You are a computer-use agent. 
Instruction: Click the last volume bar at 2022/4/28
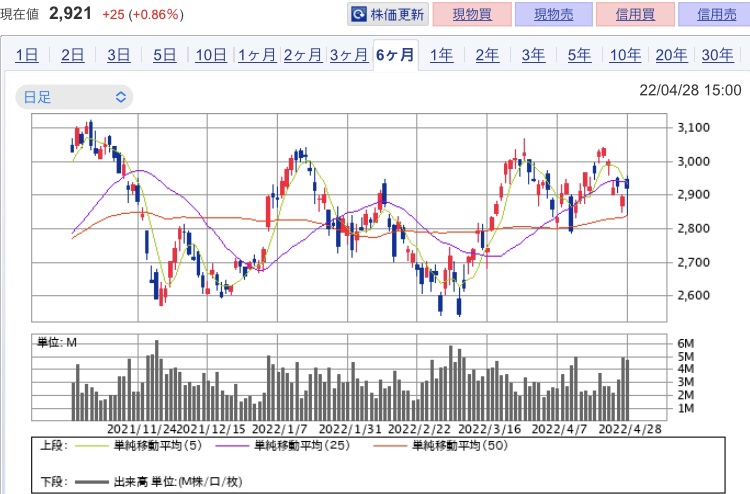(627, 390)
